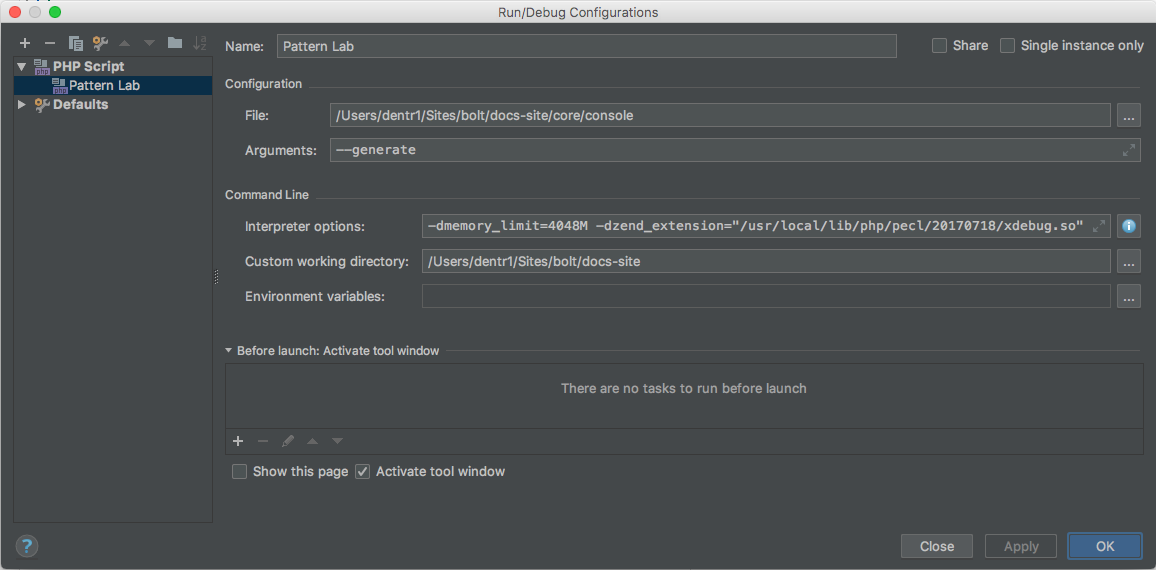The image size is (1156, 570).
Task: Create a new configuration folder
Action: tap(175, 43)
